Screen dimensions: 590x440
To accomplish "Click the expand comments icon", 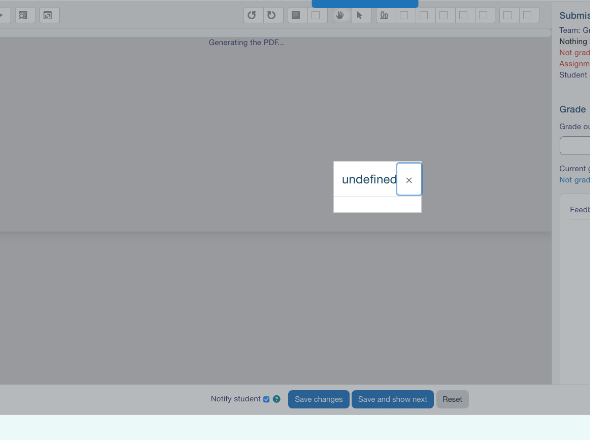I will click(x=48, y=15).
